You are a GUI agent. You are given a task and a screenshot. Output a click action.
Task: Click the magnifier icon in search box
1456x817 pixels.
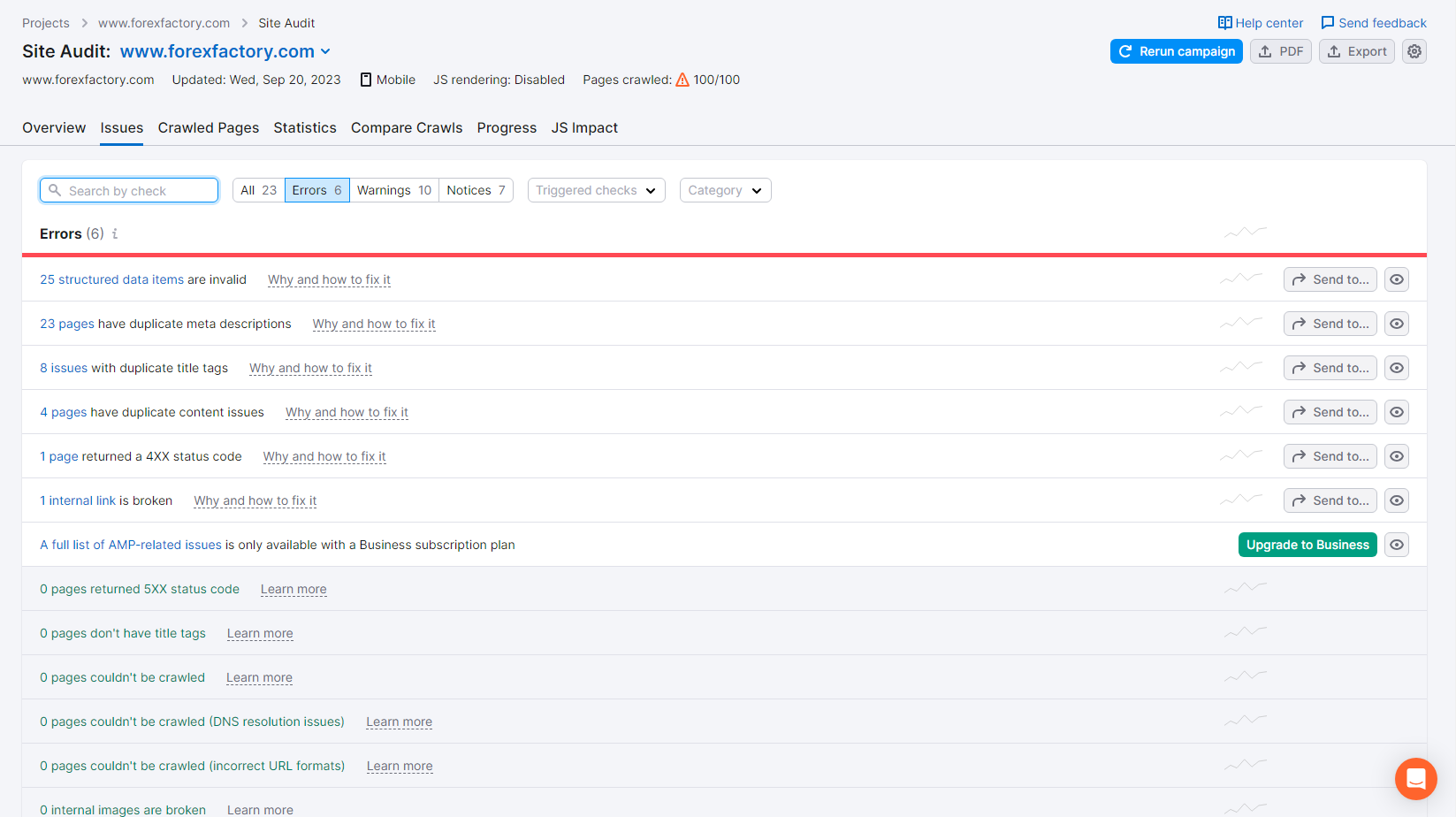[55, 190]
